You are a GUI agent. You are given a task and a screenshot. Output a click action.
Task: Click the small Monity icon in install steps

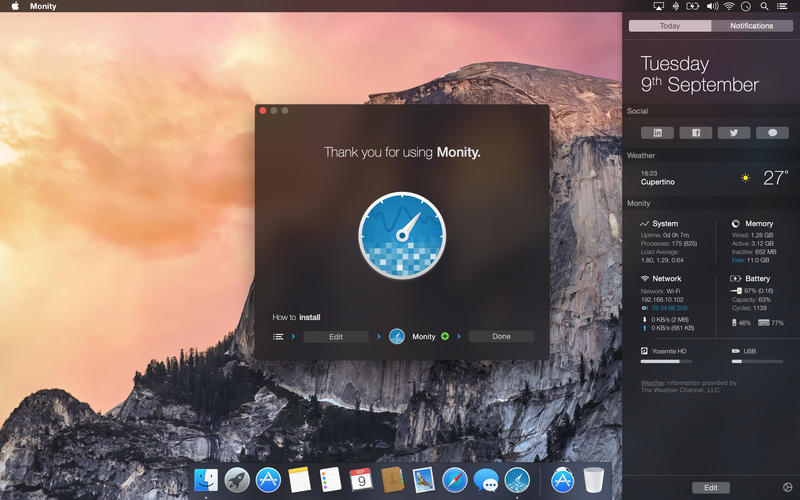point(397,336)
